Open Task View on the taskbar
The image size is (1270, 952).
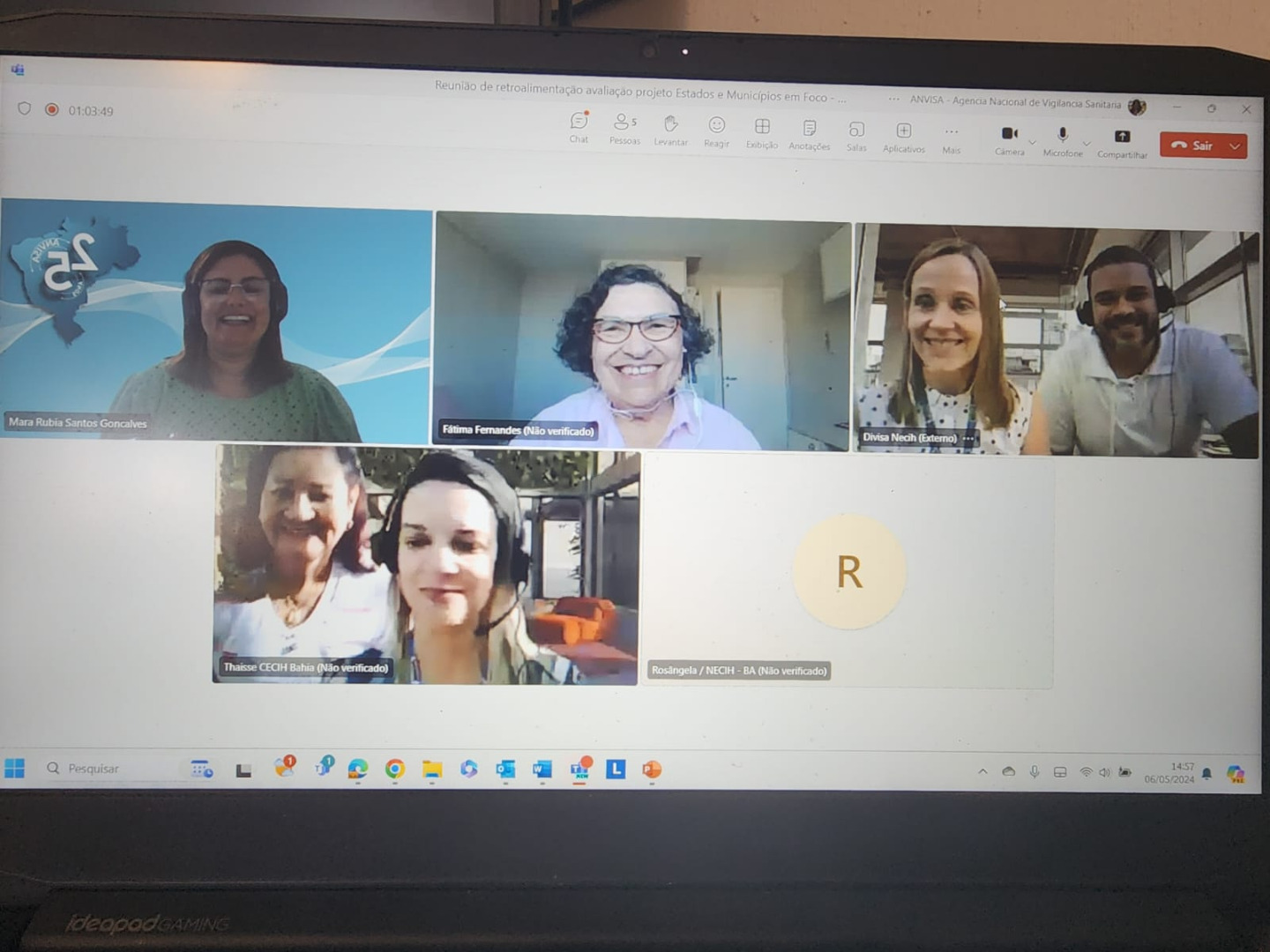[243, 770]
